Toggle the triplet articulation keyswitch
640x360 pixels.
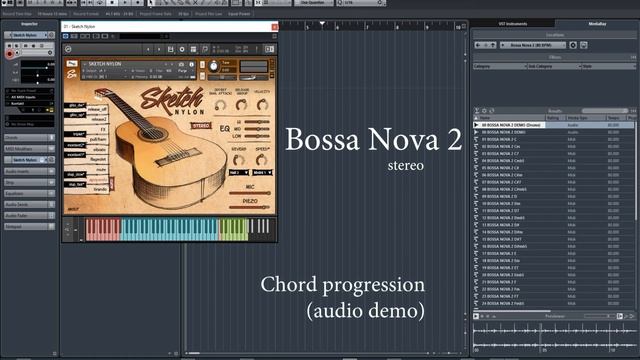tap(76, 134)
